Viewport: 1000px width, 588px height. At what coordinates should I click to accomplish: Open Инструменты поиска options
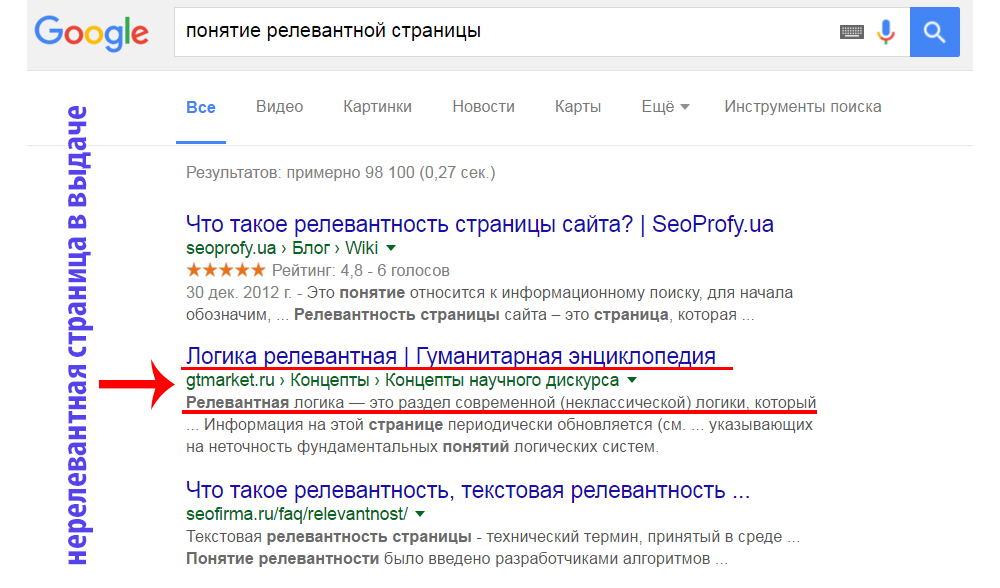tap(802, 107)
